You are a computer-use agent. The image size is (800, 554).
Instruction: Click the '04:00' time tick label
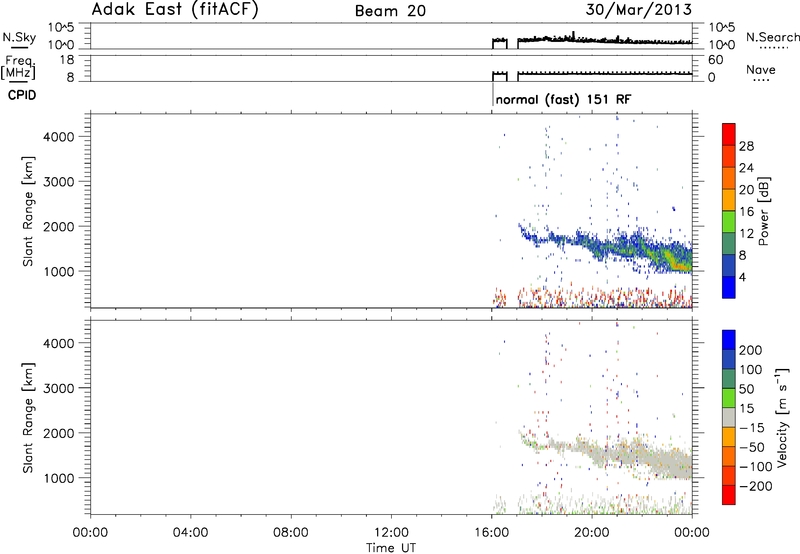[190, 533]
